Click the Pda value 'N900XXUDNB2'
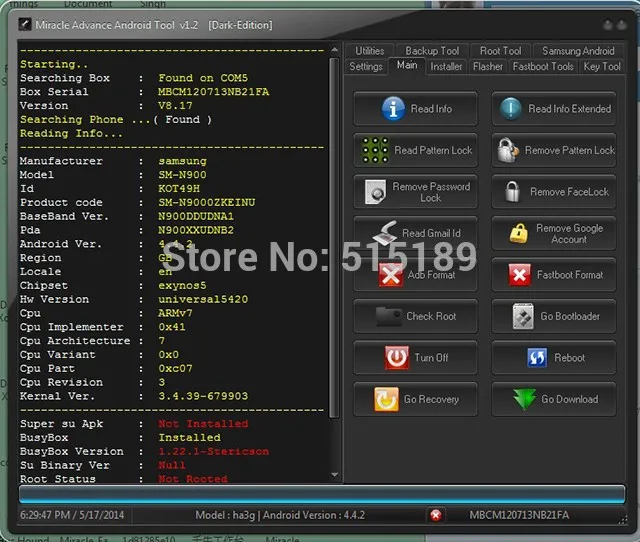Viewport: 640px width, 542px height. point(196,230)
